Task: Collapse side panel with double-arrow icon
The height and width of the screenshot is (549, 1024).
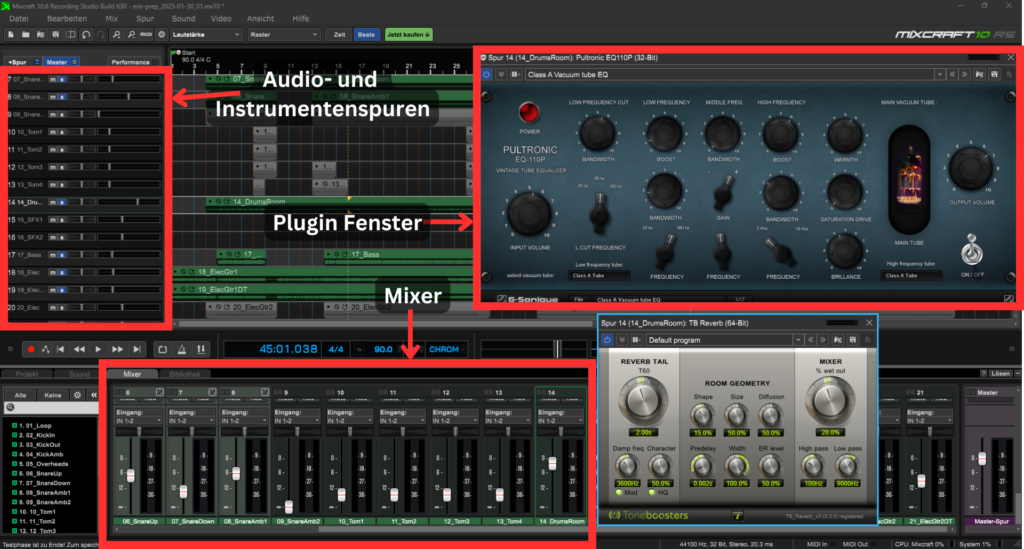Action: [x=93, y=395]
